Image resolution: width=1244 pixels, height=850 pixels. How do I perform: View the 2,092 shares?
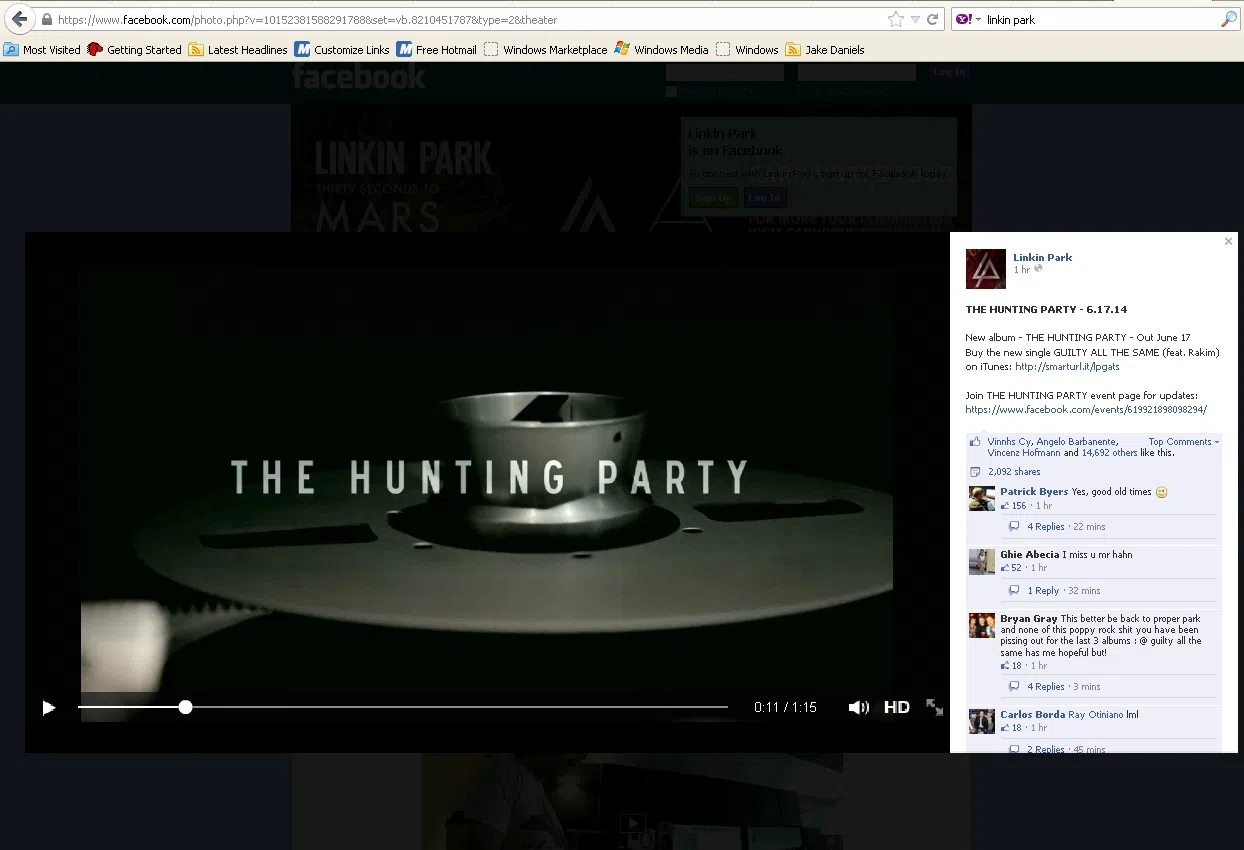pyautogui.click(x=1014, y=472)
